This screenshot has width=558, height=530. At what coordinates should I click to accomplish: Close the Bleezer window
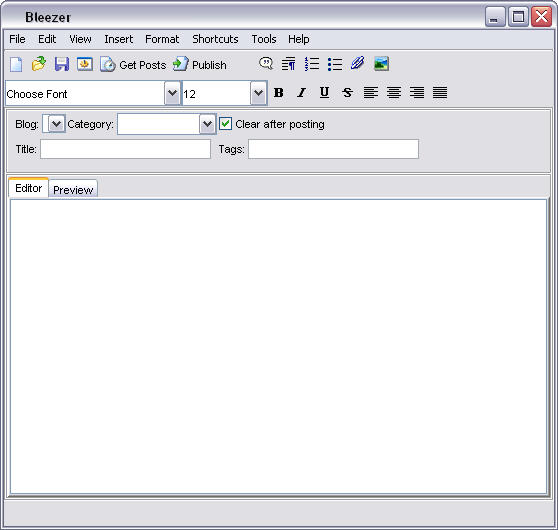[541, 16]
